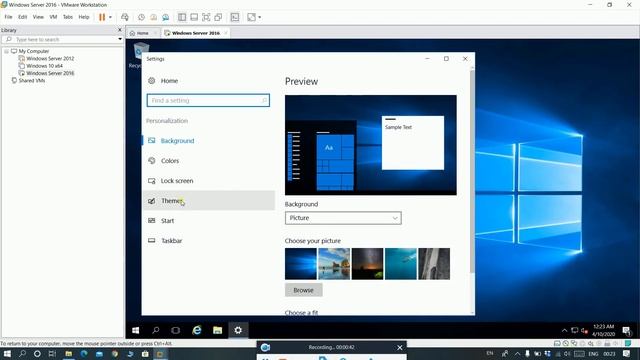Viewport: 640px width, 360px height.
Task: Click the Send Ctrl+Alt+Del toolbar icon
Action: click(x=125, y=17)
